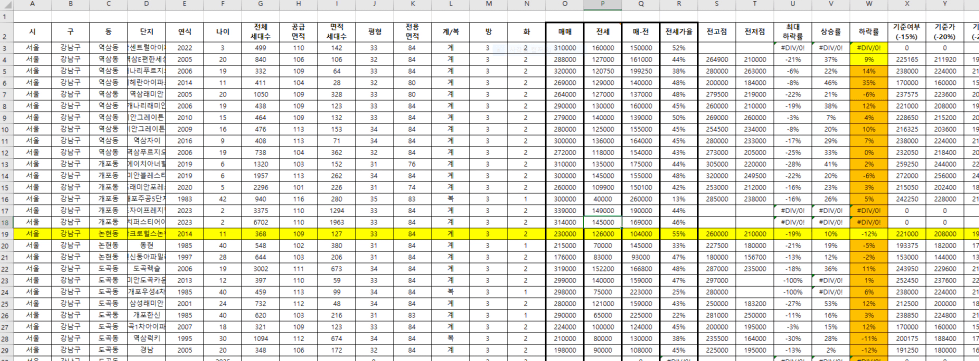
Task: Select the 전체 세대수 cell showing 3375
Action: (x=260, y=210)
